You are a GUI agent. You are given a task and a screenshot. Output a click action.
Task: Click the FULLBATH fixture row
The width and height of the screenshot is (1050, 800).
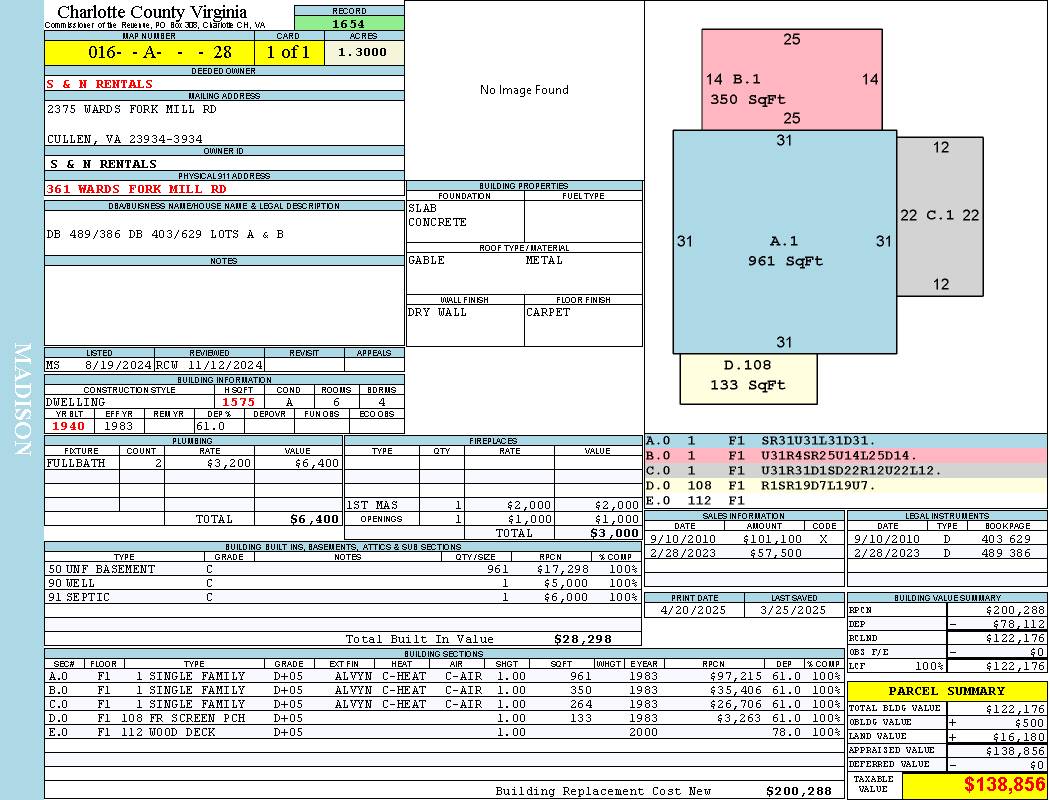[193, 463]
